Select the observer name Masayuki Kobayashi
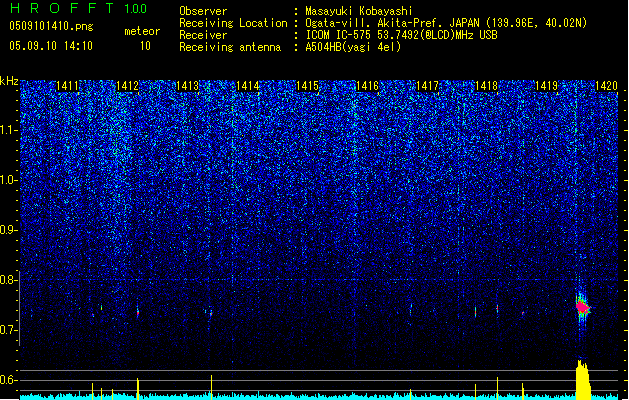Image resolution: width=629 pixels, height=400 pixels. (x=359, y=11)
